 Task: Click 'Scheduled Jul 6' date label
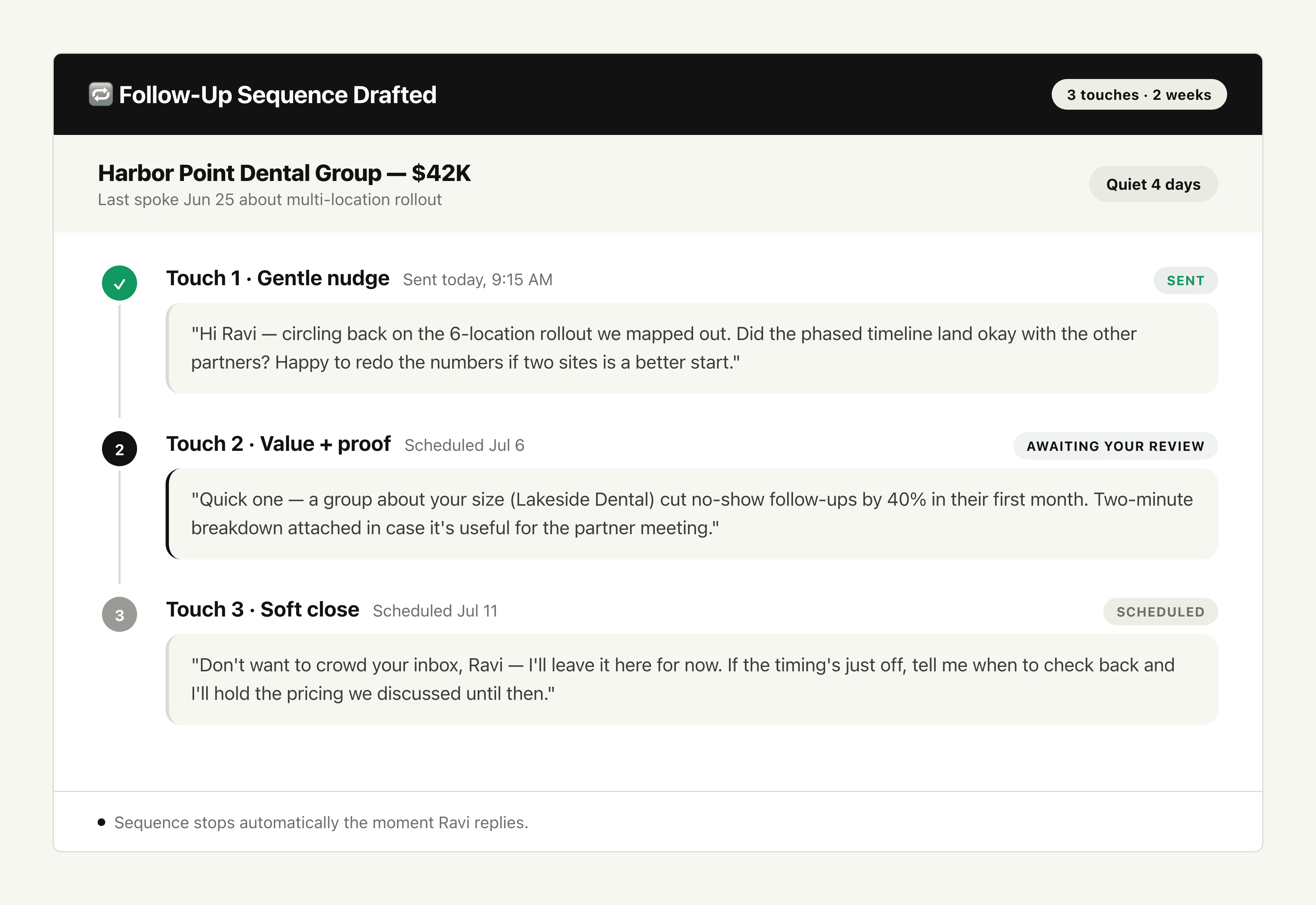pyautogui.click(x=464, y=445)
